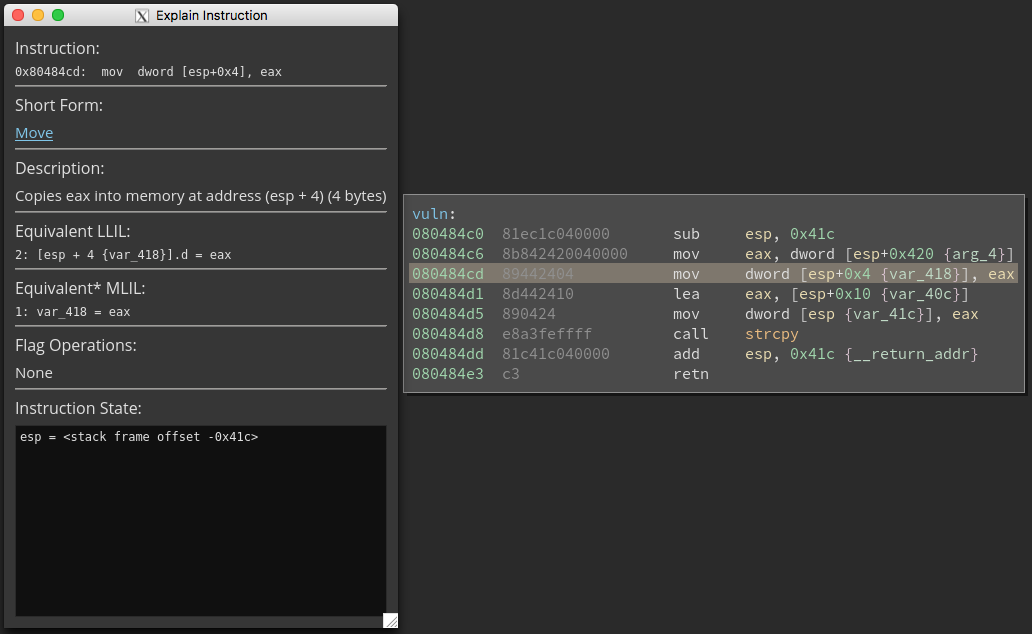1032x634 pixels.
Task: Click the Flag Operations value None
Action: pos(34,373)
